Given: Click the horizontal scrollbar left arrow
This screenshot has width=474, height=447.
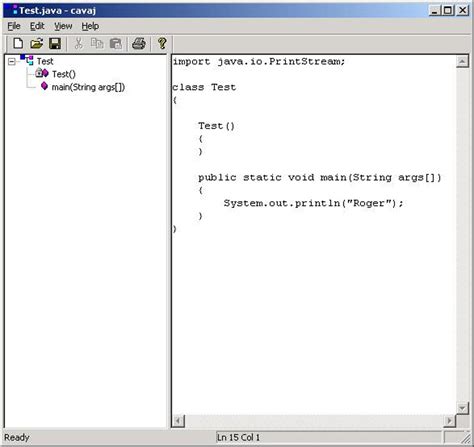Looking at the screenshot, I should (x=178, y=421).
